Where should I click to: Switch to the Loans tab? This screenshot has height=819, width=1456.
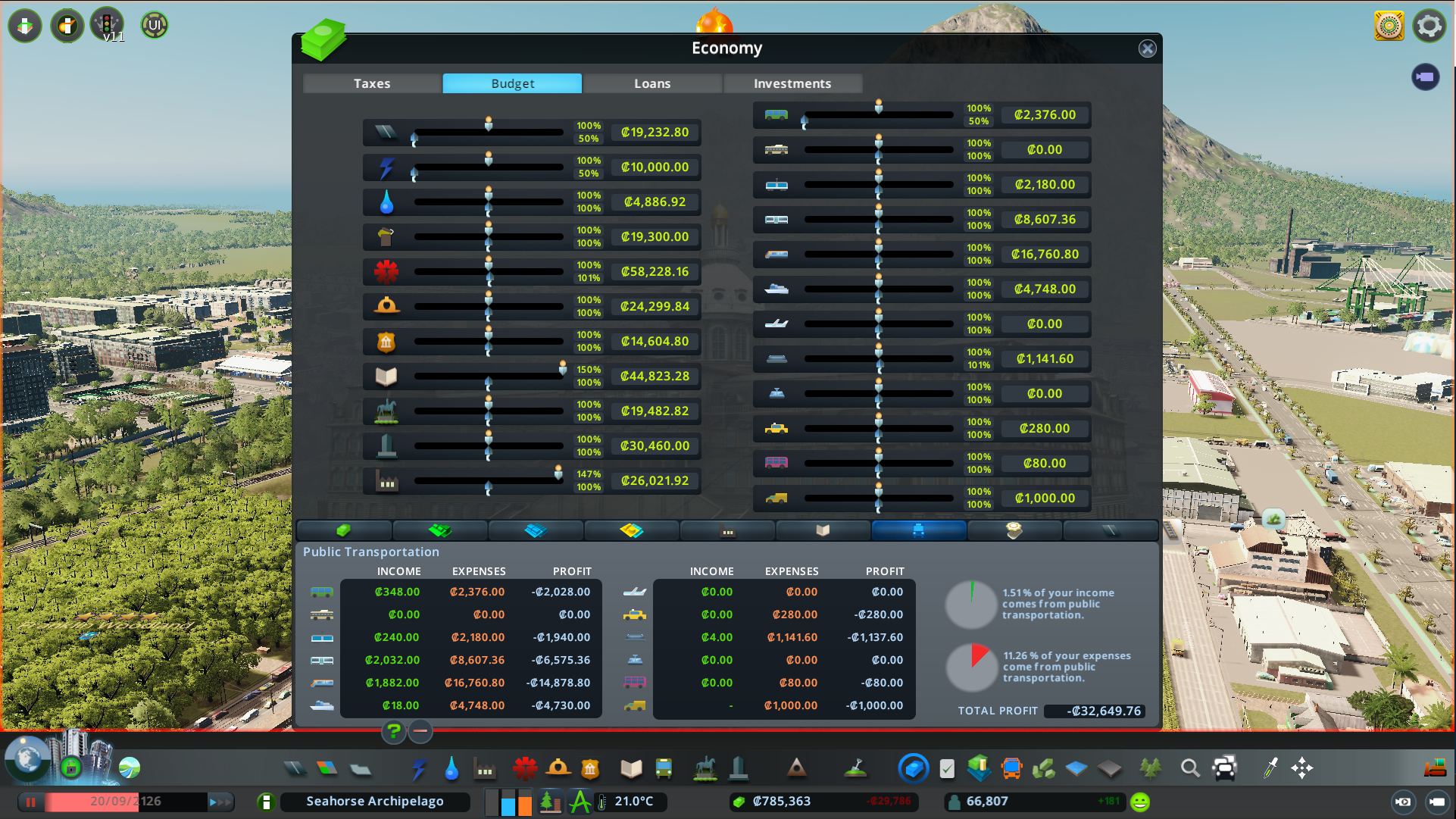click(x=652, y=83)
